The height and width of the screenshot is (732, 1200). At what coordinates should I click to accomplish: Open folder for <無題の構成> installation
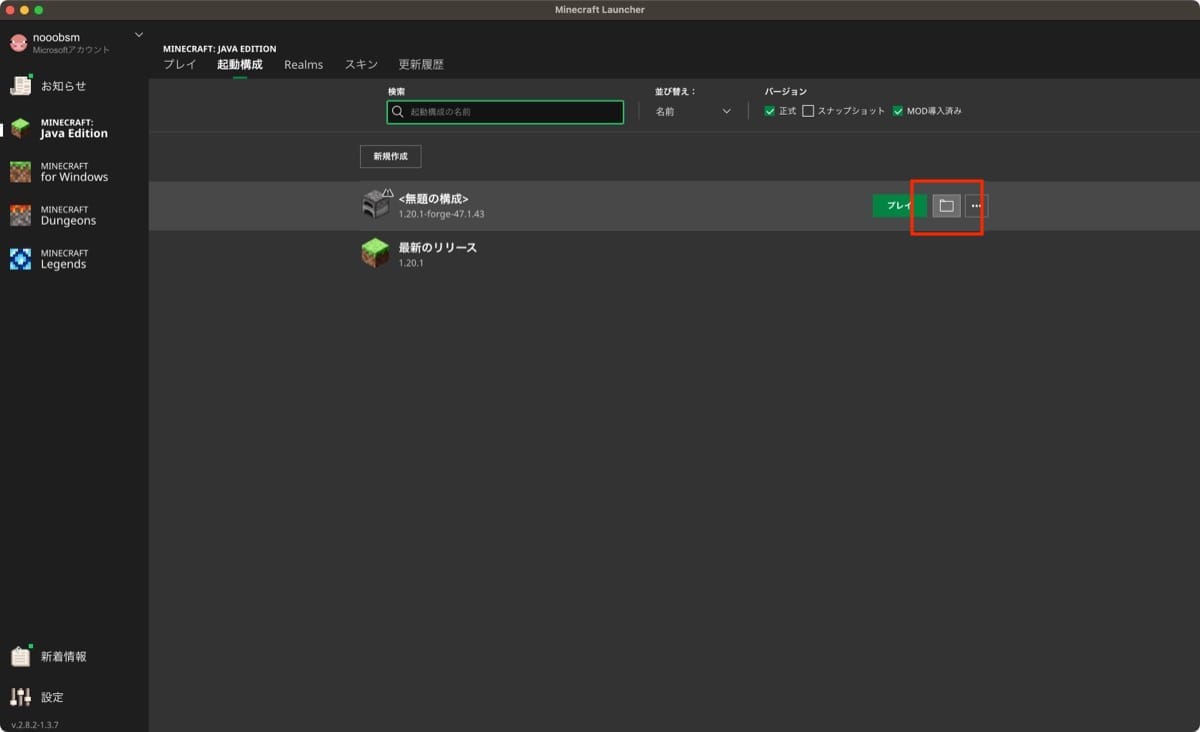click(946, 206)
